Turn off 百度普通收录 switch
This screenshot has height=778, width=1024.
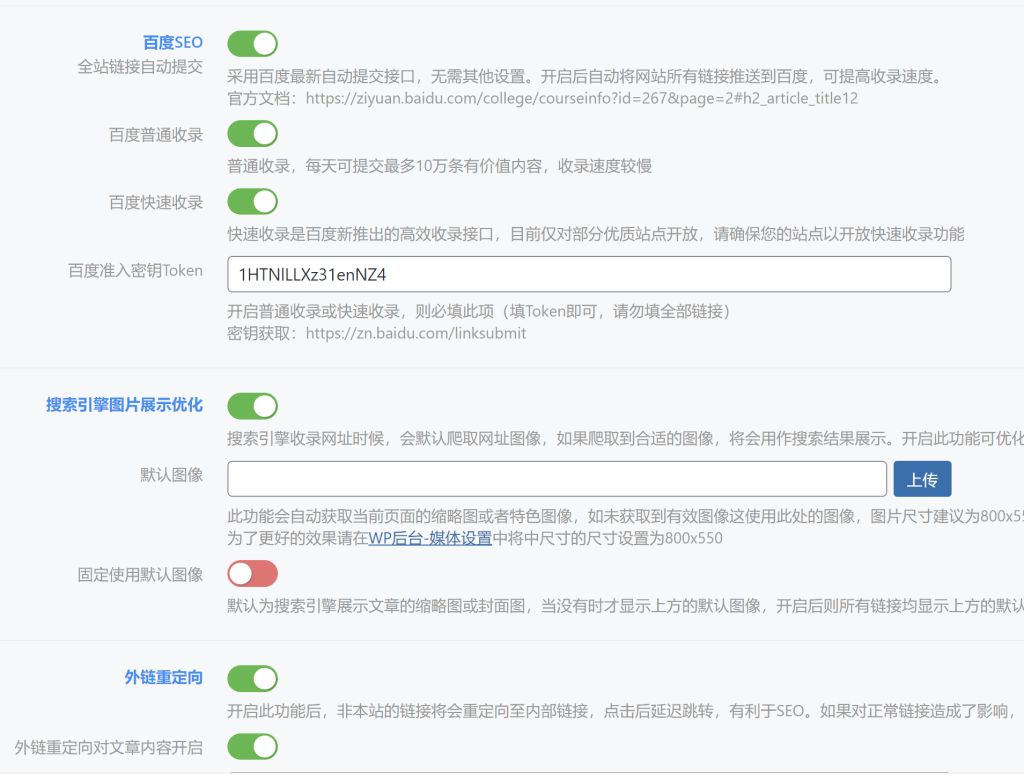[252, 133]
